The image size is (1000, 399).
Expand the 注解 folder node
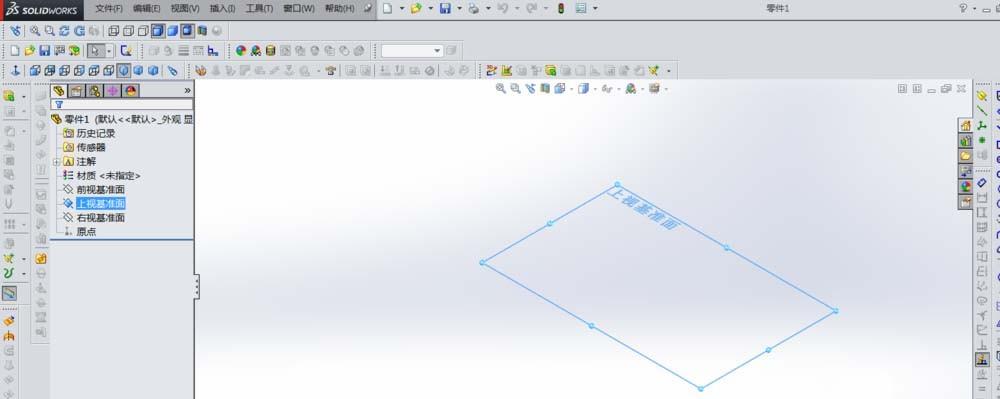56,162
